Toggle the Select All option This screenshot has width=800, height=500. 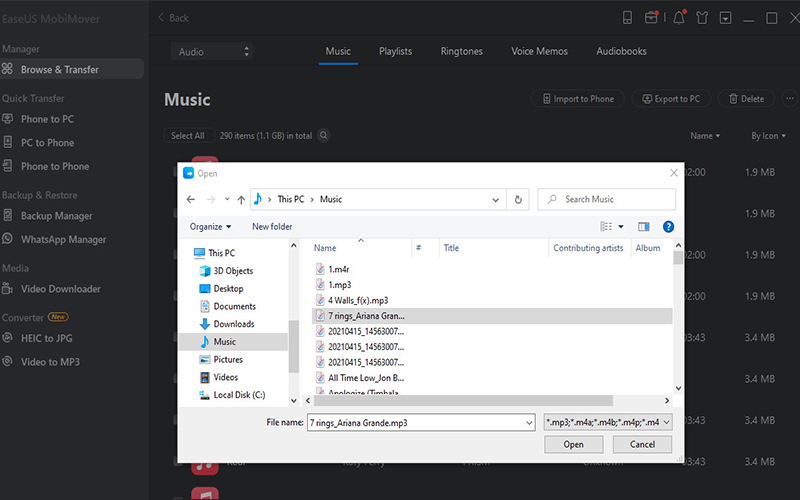187,136
